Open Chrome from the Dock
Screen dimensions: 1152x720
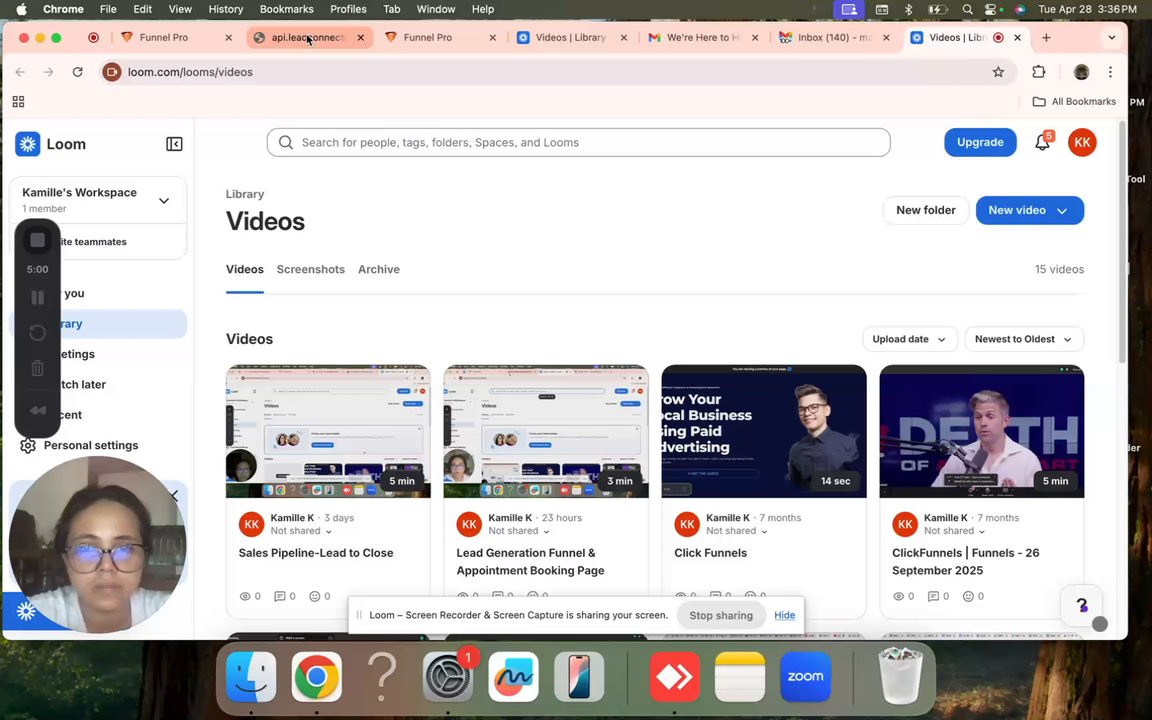point(317,677)
